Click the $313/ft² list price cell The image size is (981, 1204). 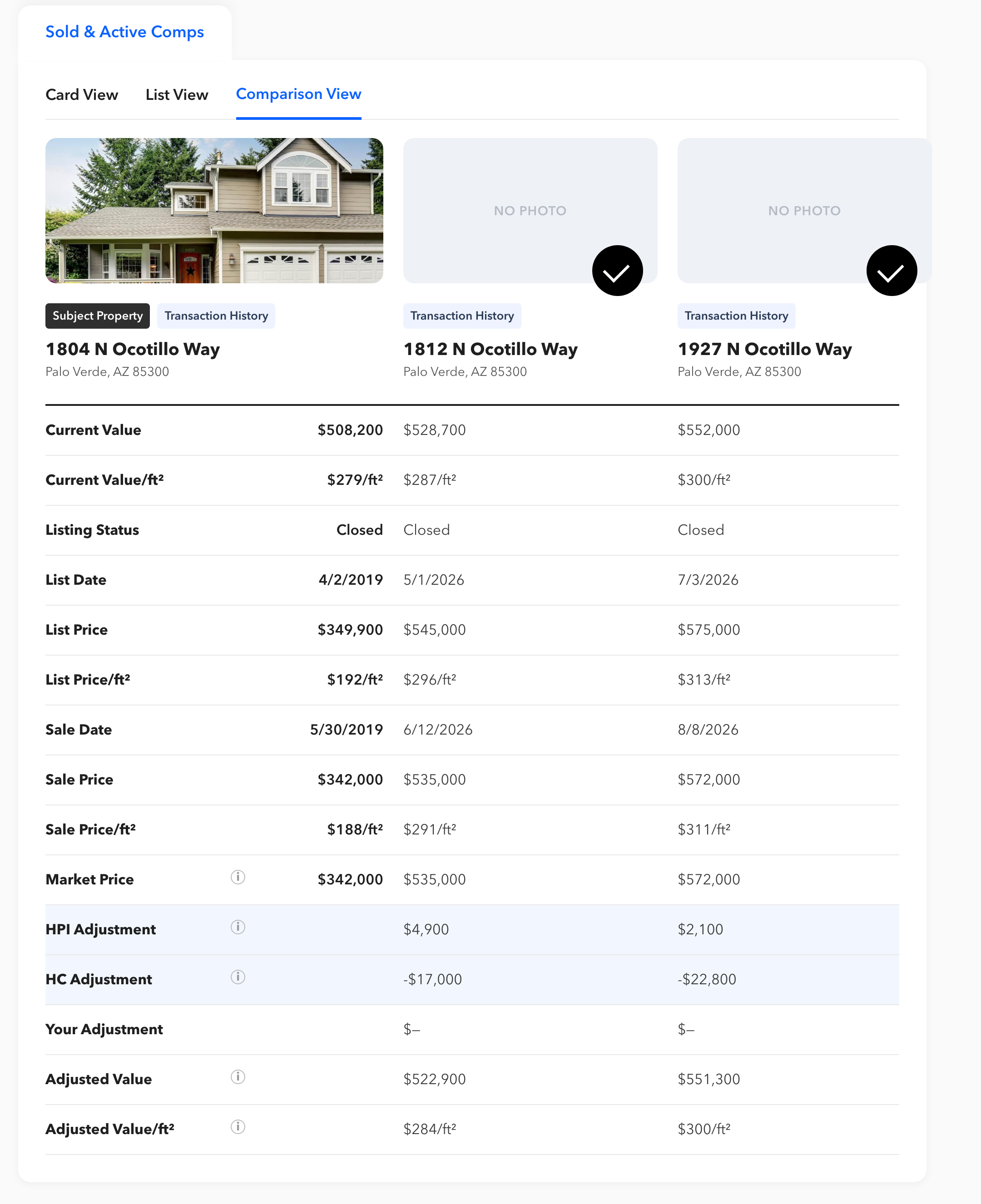(704, 680)
